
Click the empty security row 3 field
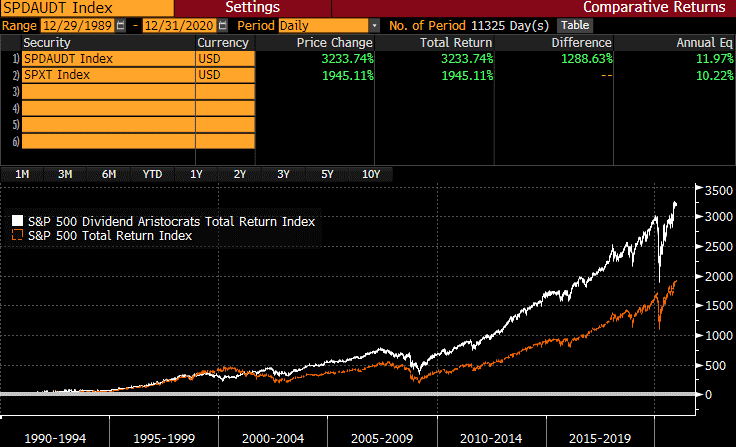point(108,92)
